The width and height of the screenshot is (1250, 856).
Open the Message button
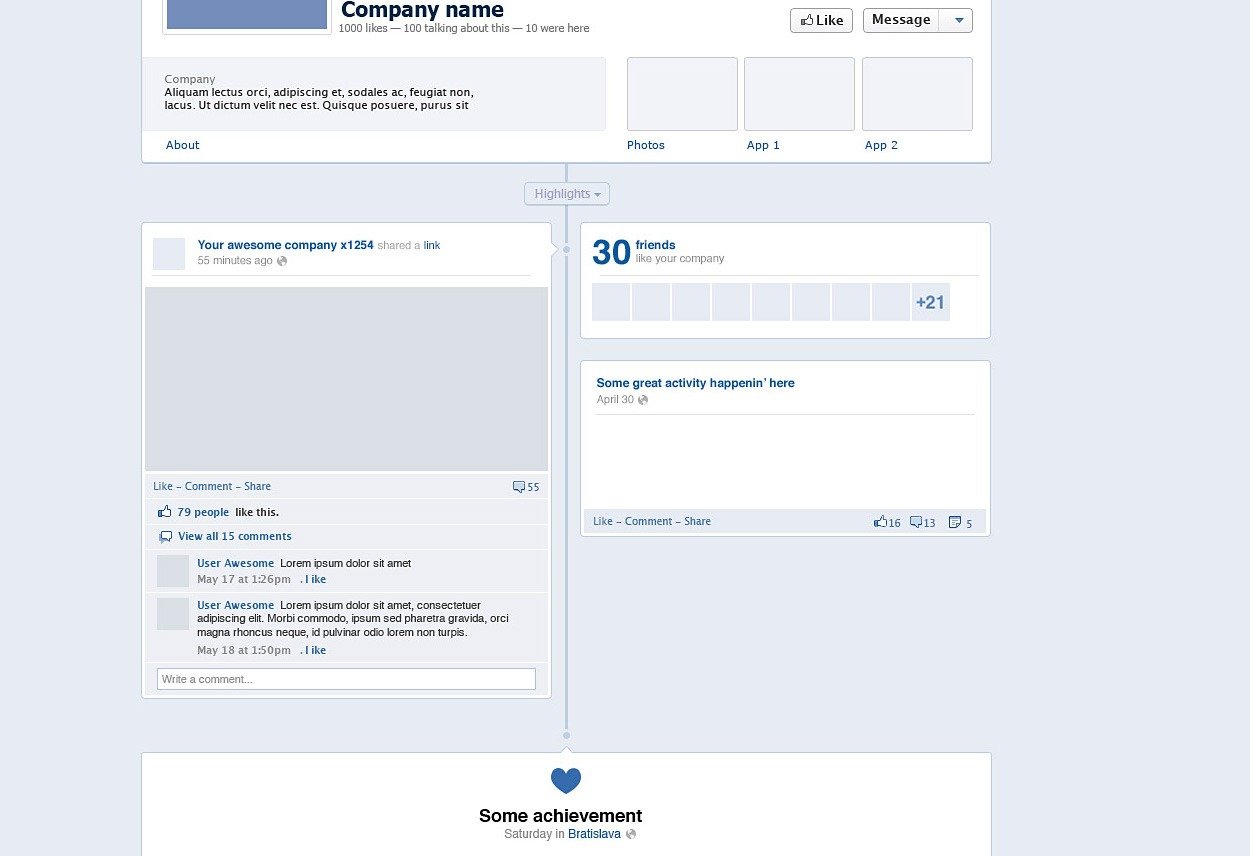(x=901, y=20)
